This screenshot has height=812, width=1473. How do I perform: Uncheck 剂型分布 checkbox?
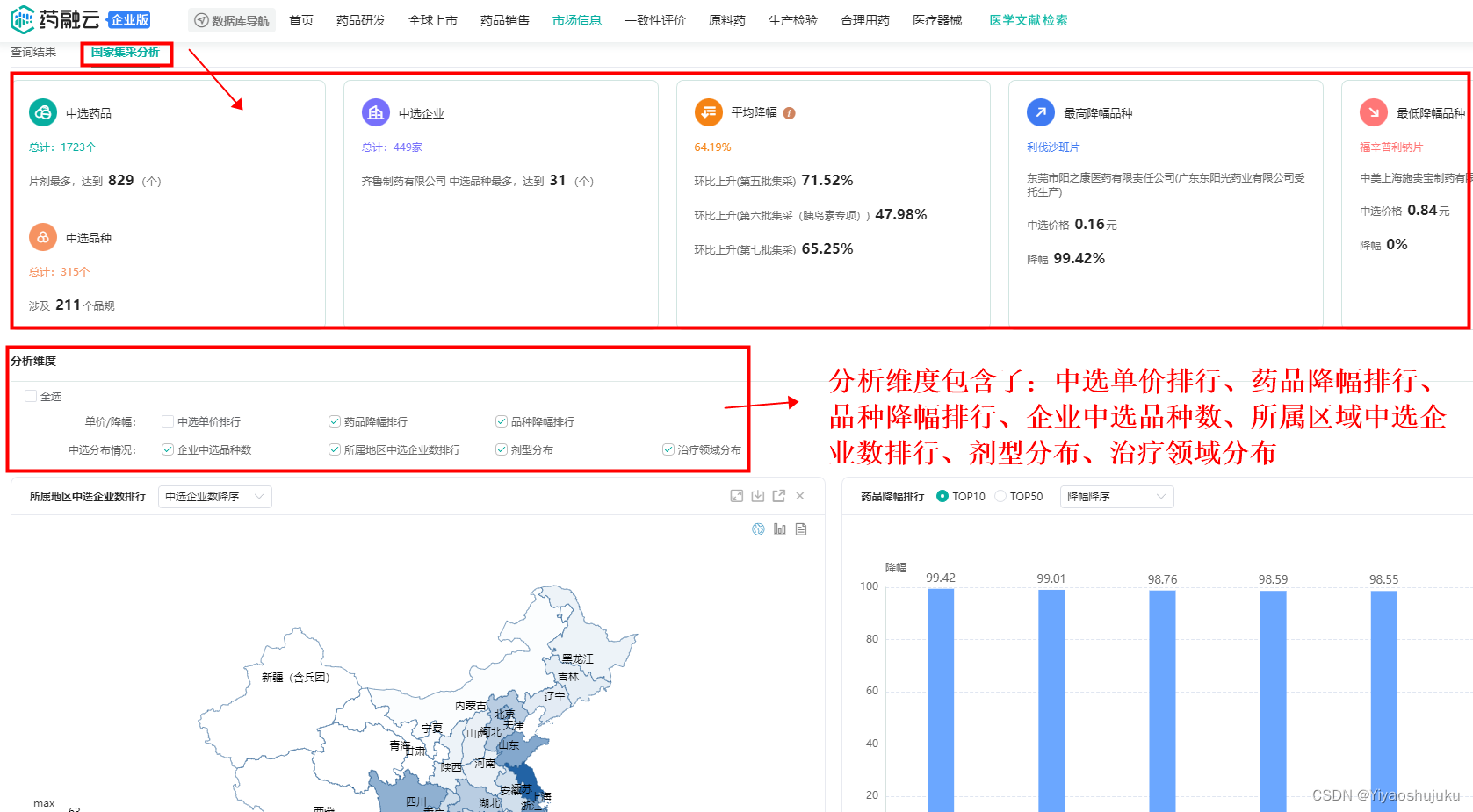point(502,449)
